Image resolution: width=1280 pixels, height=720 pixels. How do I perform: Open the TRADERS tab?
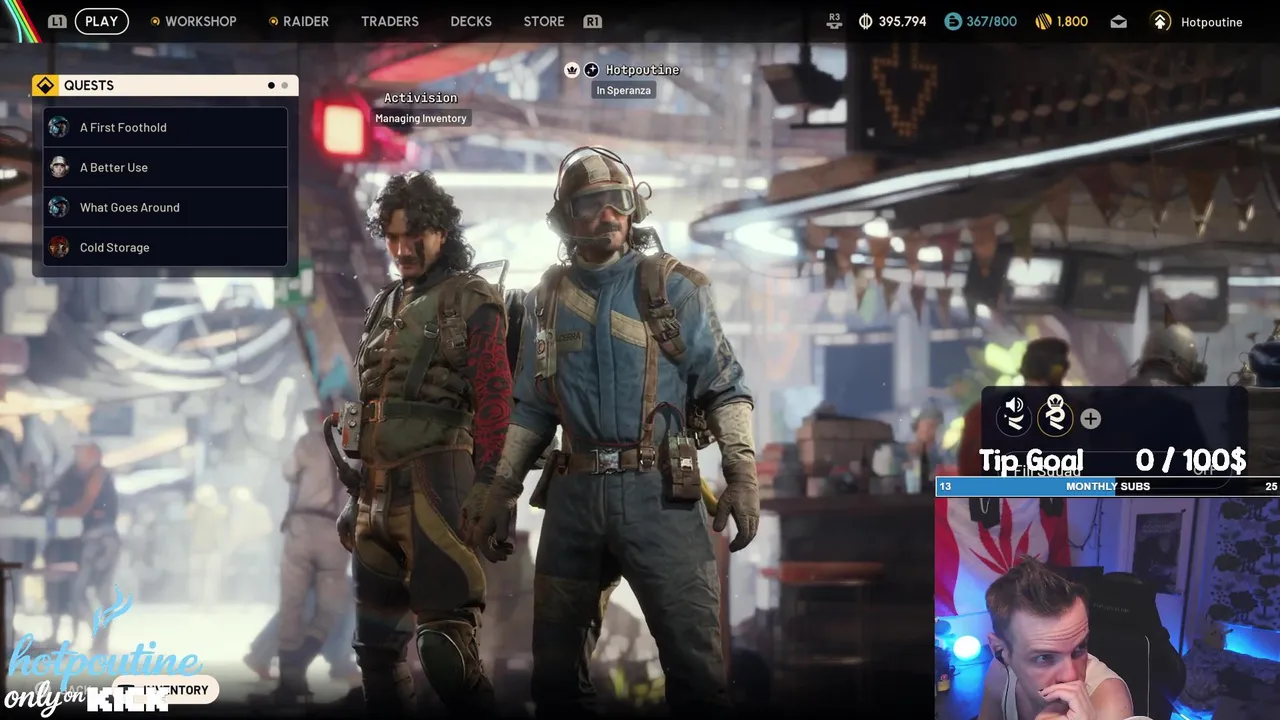pos(390,21)
